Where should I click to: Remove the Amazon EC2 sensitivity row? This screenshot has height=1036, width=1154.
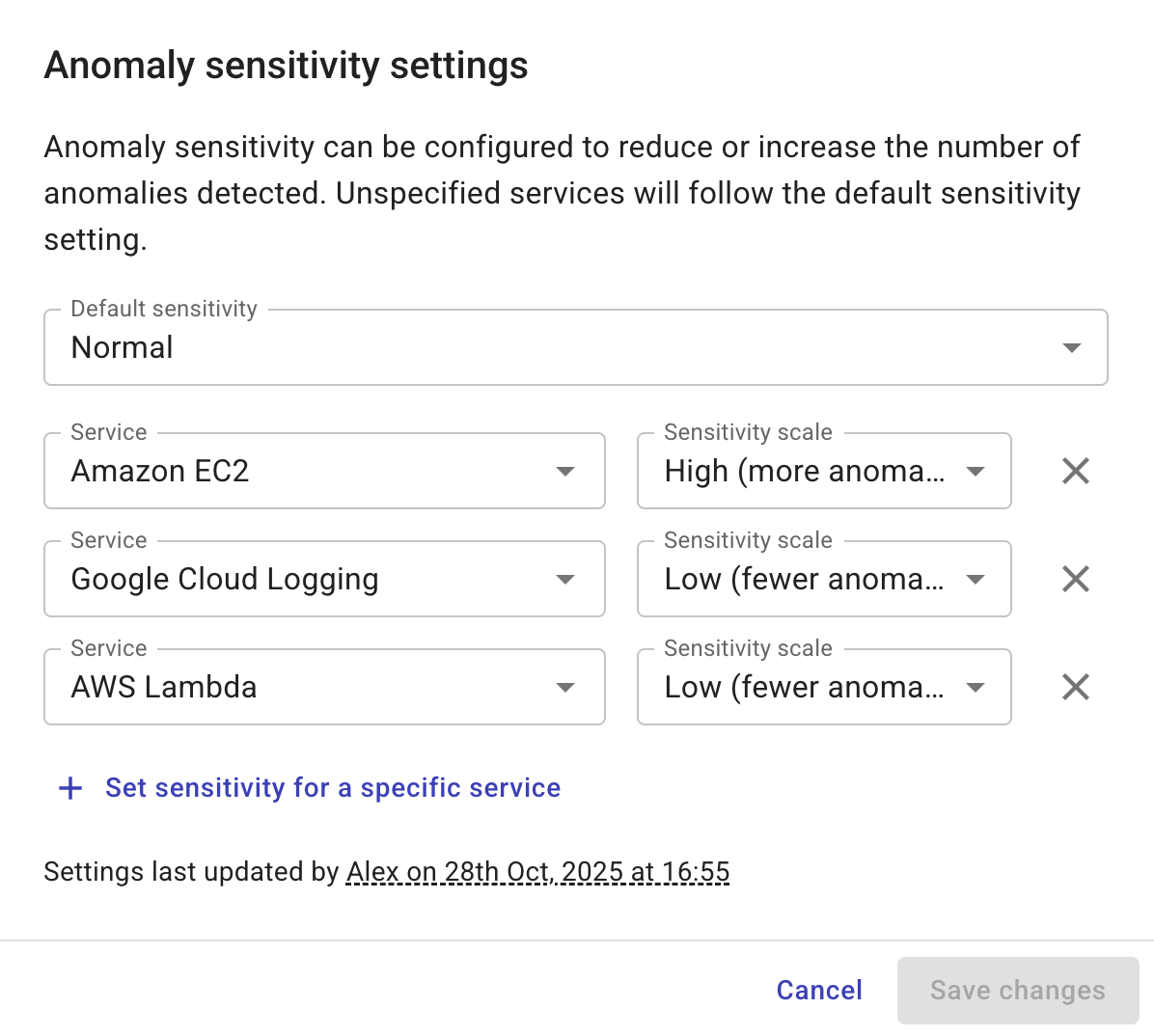point(1074,471)
